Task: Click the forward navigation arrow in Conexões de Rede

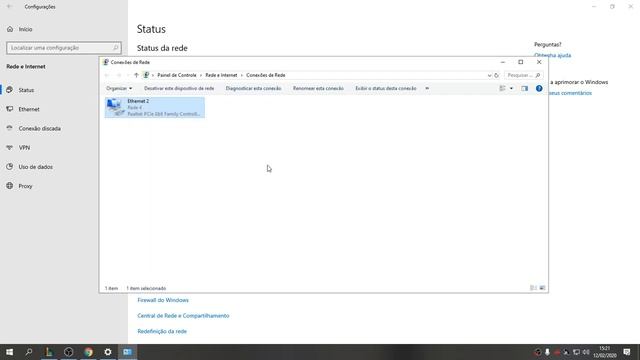Action: [119, 75]
